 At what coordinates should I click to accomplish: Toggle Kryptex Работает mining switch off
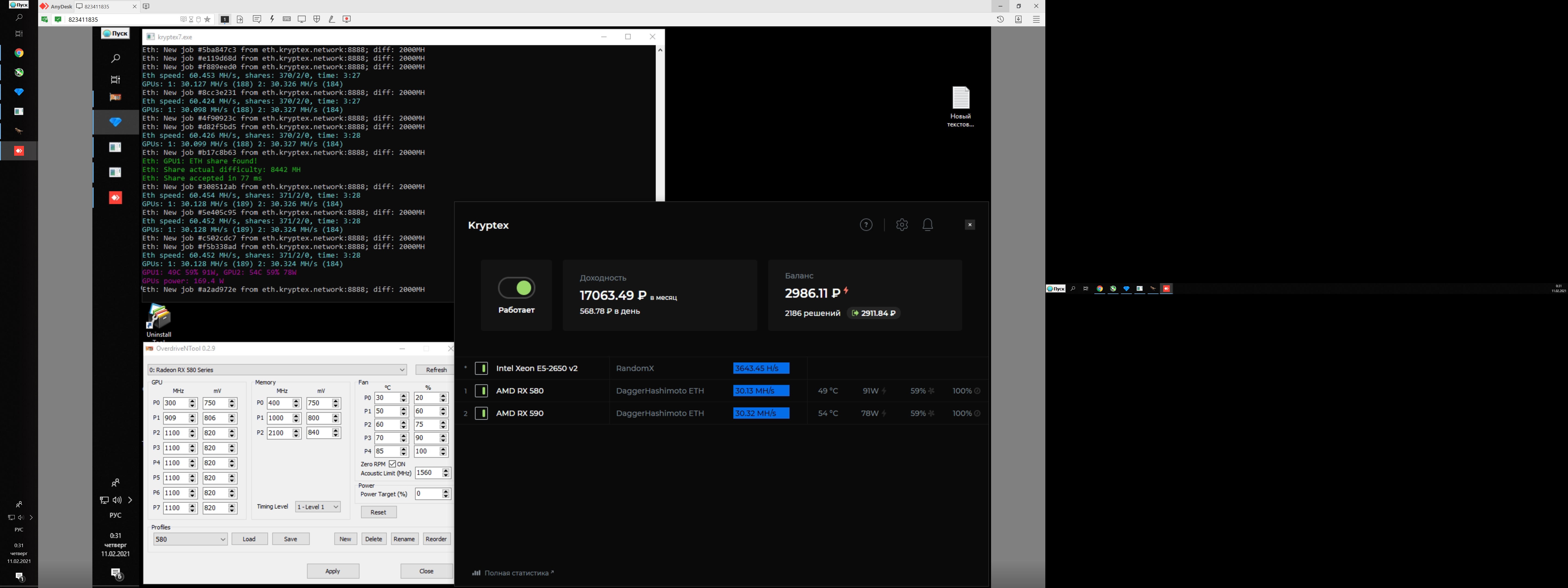tap(516, 288)
